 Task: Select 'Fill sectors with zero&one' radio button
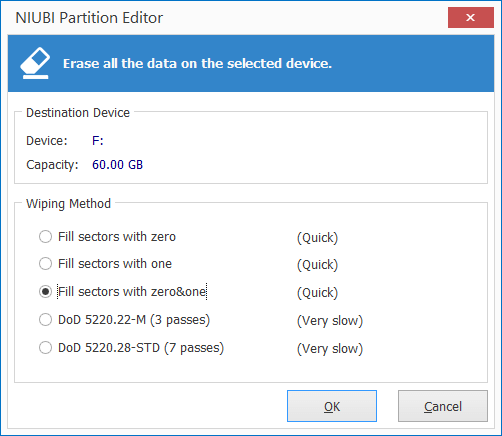click(x=45, y=292)
